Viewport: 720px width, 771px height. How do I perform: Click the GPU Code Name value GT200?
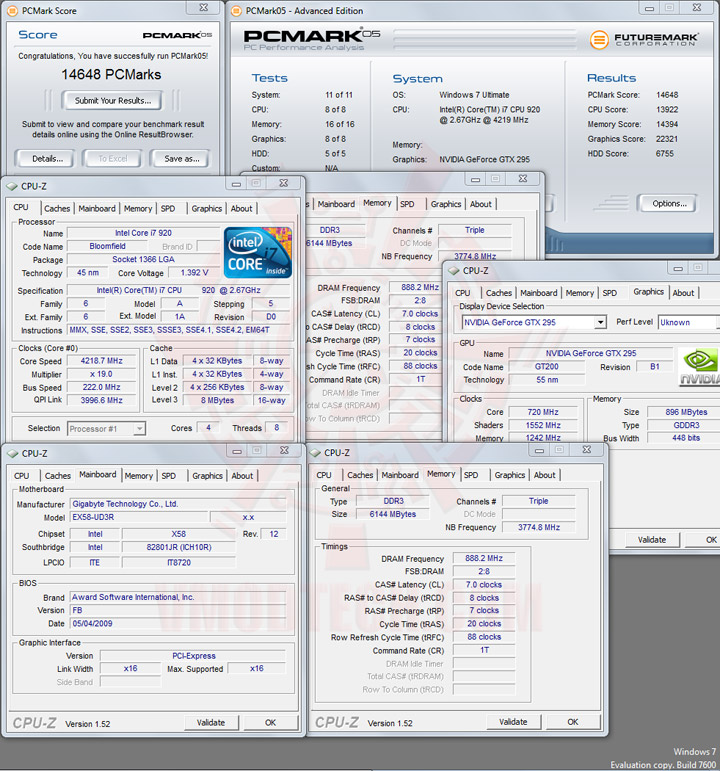pyautogui.click(x=547, y=366)
